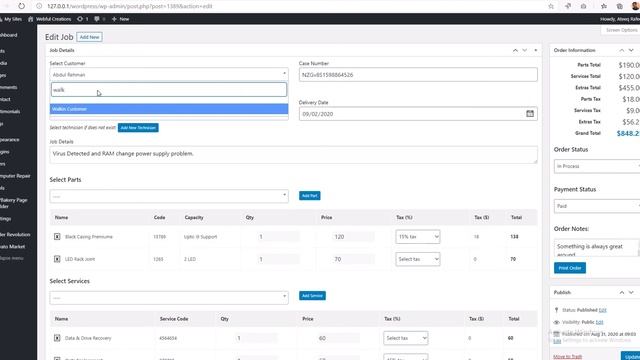Click the Grand Total value $848.2
Image resolution: width=640 pixels, height=360 pixels.
click(628, 133)
